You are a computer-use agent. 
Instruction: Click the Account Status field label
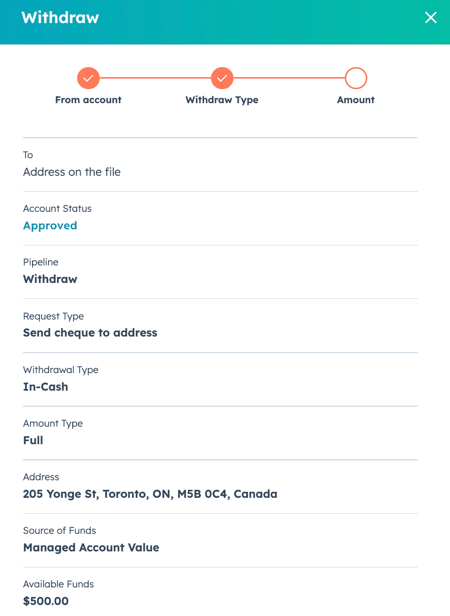(x=57, y=209)
